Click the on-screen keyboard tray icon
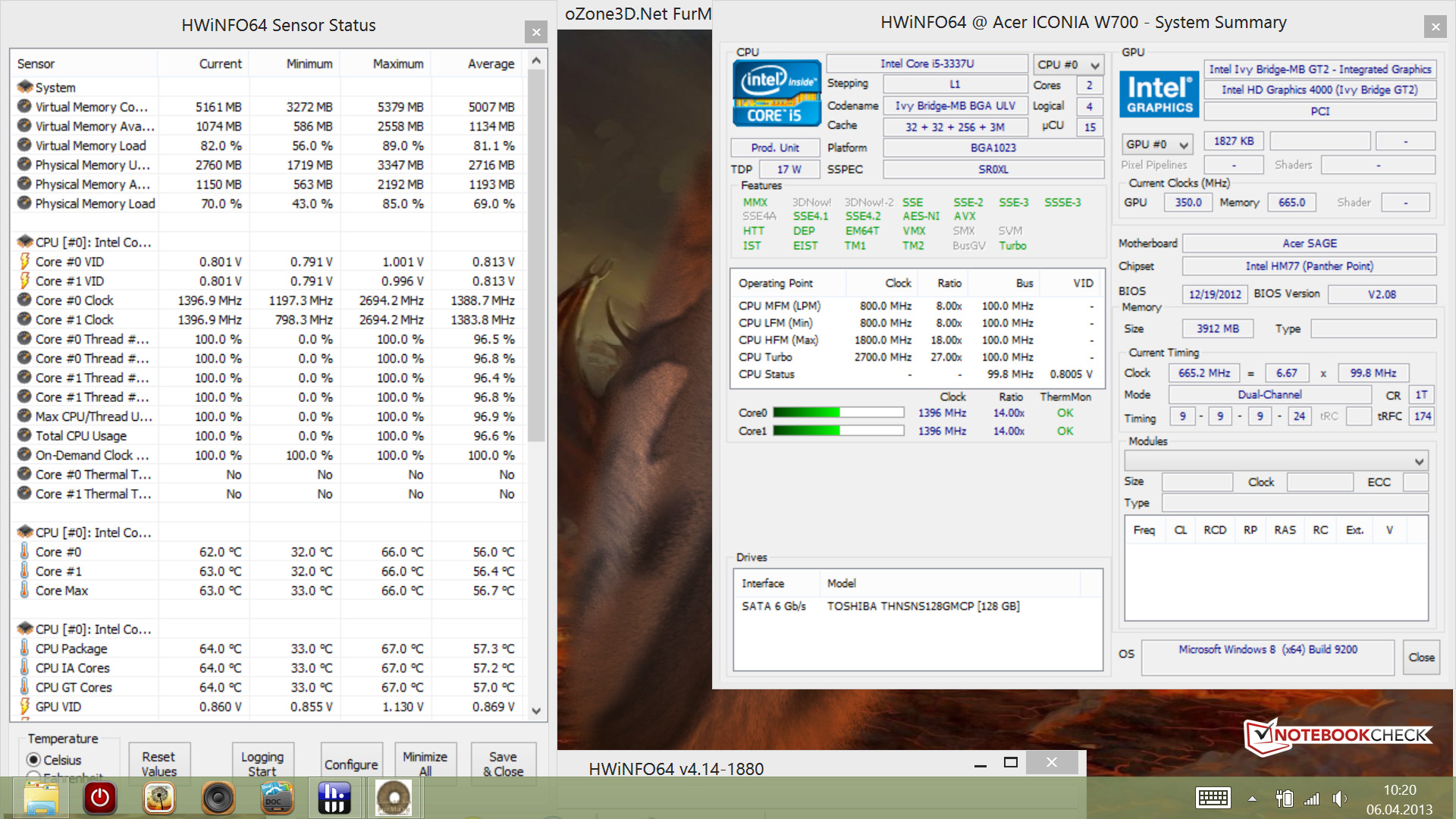This screenshot has width=1456, height=819. click(1213, 798)
